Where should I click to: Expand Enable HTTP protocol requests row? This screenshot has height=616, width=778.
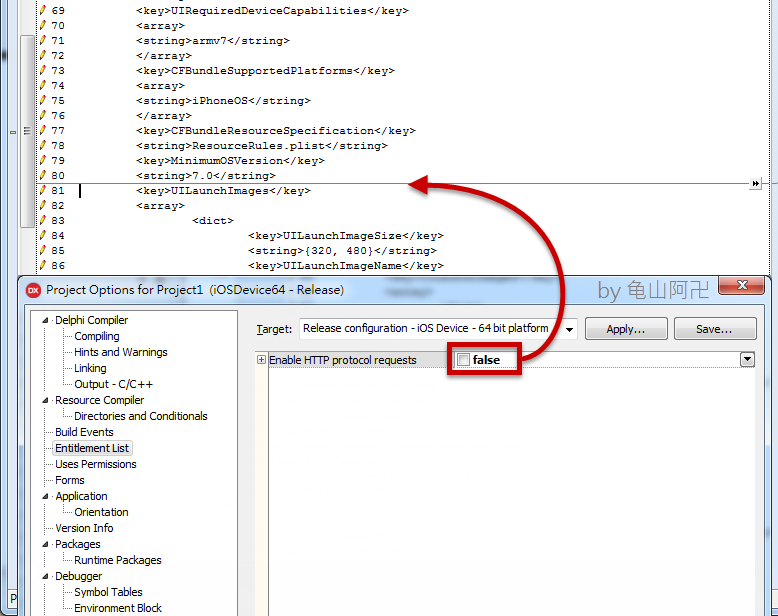(261, 360)
